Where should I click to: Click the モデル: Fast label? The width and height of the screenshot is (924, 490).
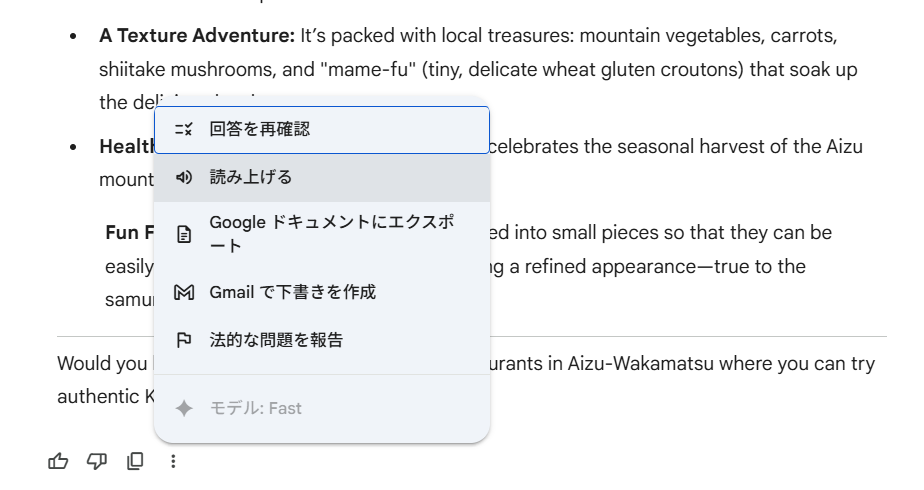click(x=255, y=408)
